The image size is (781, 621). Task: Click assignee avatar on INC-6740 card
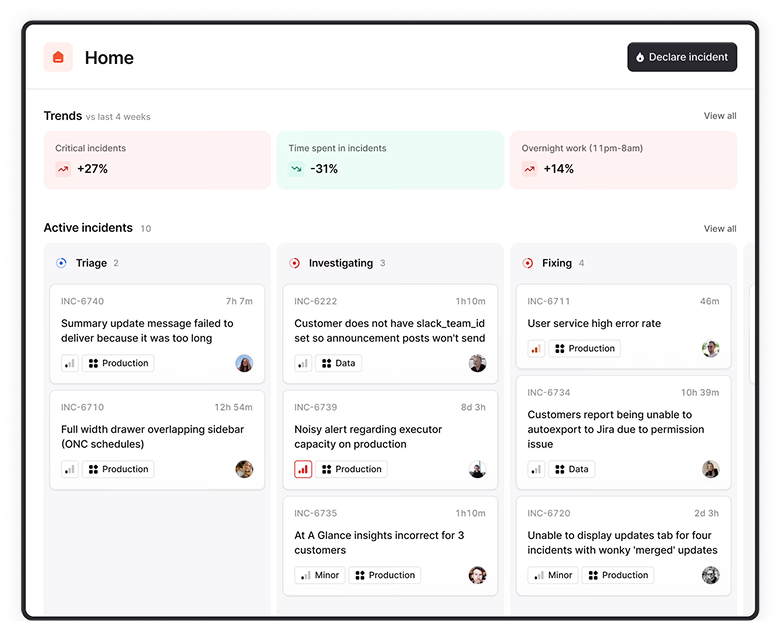pos(244,363)
